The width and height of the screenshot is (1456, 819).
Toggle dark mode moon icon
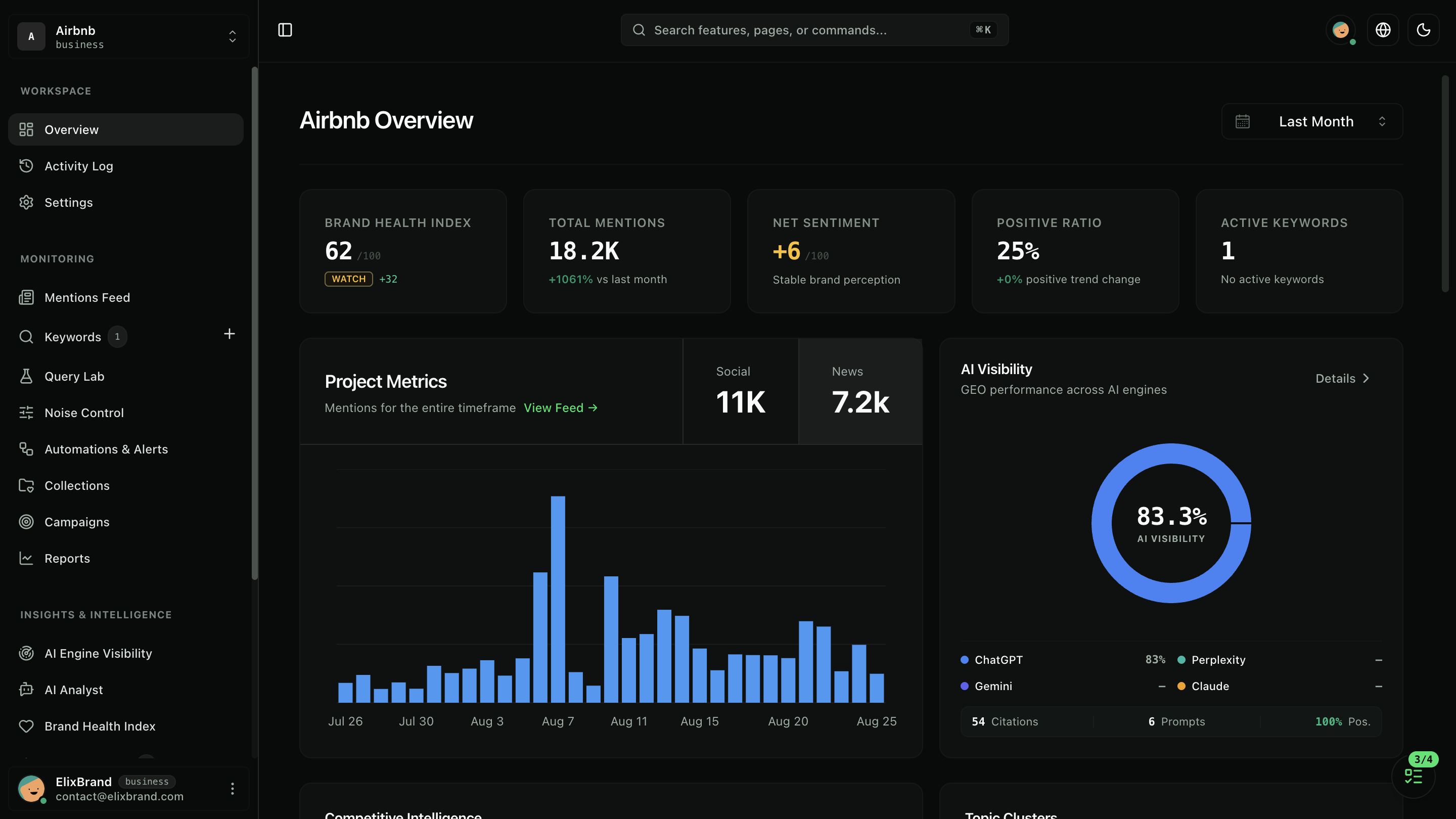pyautogui.click(x=1423, y=30)
